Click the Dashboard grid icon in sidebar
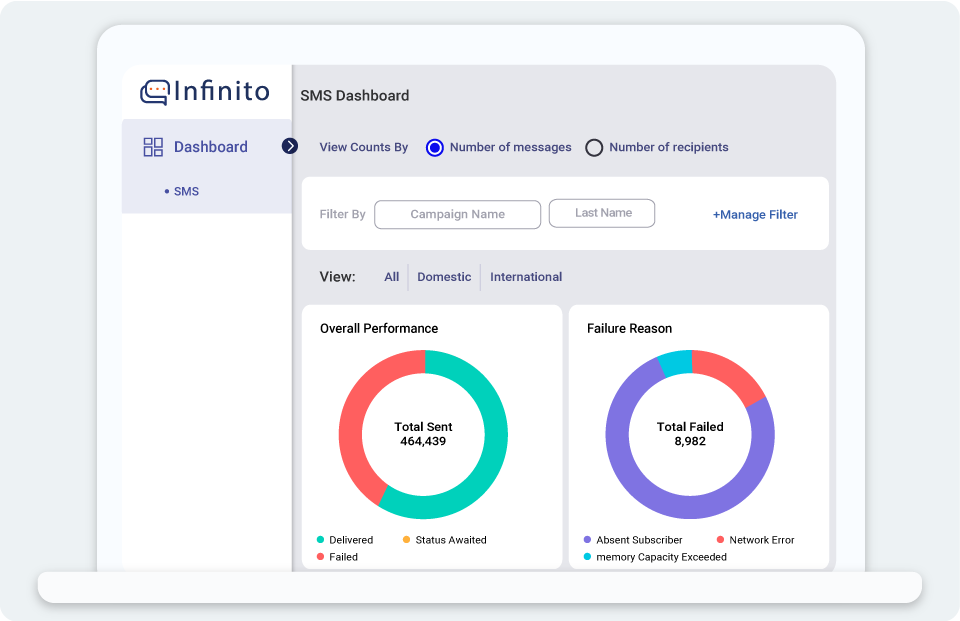The width and height of the screenshot is (960, 621). tap(153, 146)
